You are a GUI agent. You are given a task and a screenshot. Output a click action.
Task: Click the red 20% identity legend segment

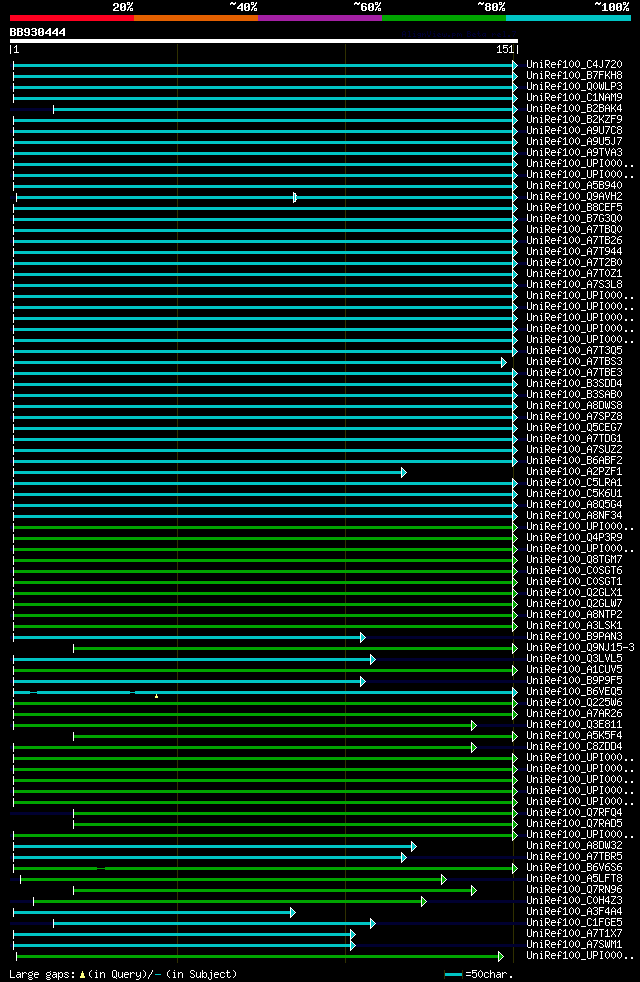[x=72, y=18]
